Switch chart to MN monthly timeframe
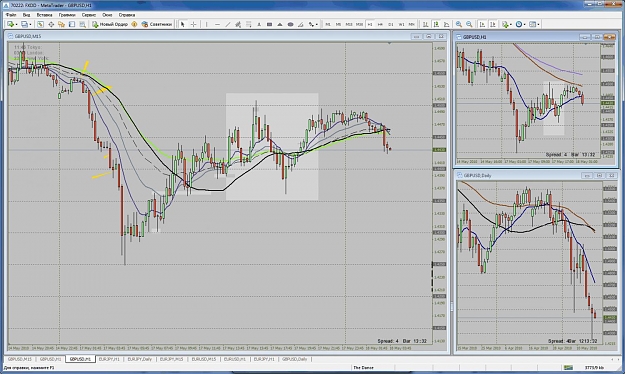This screenshot has width=625, height=374. 412,24
